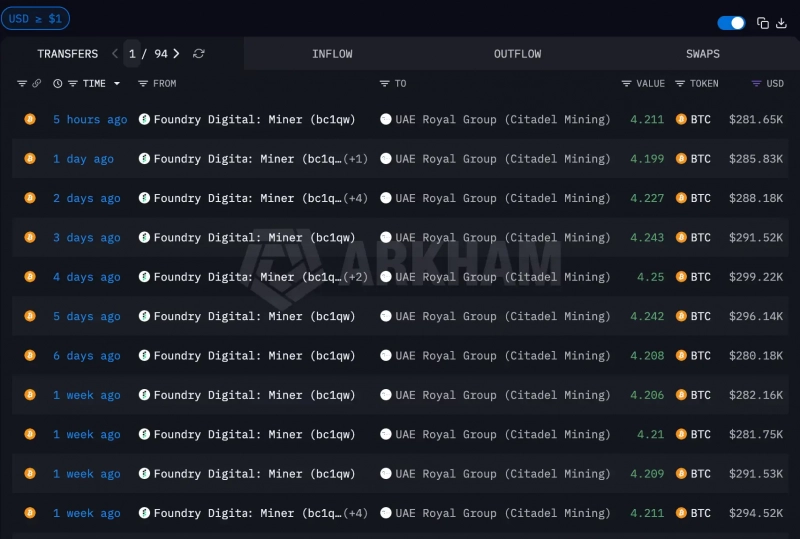Screen dimensions: 800x539
Task: Switch to the INFLOW tab
Action: coord(332,54)
